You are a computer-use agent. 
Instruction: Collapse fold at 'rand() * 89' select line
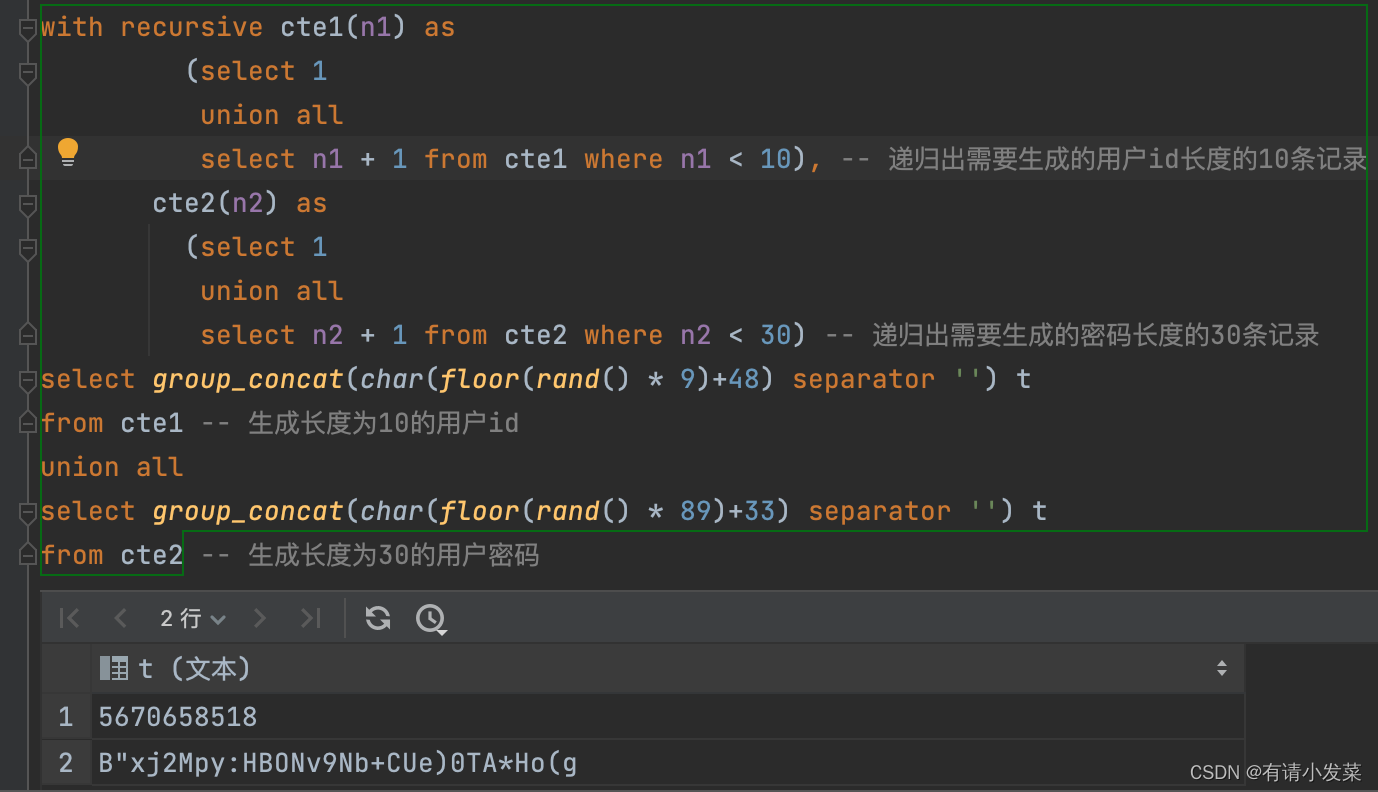pos(28,512)
